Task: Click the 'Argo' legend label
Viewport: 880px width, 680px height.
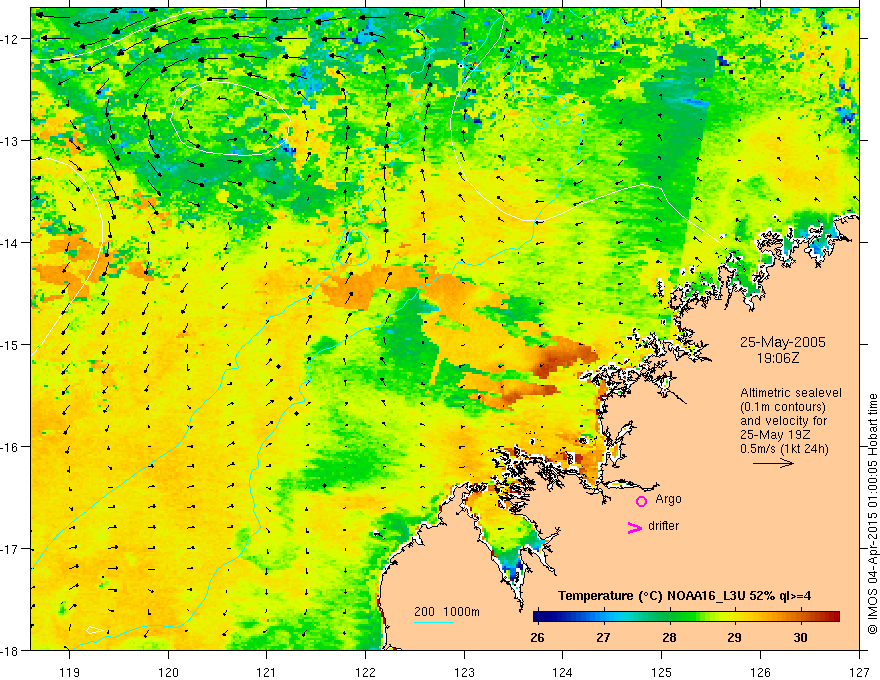Action: click(x=668, y=499)
